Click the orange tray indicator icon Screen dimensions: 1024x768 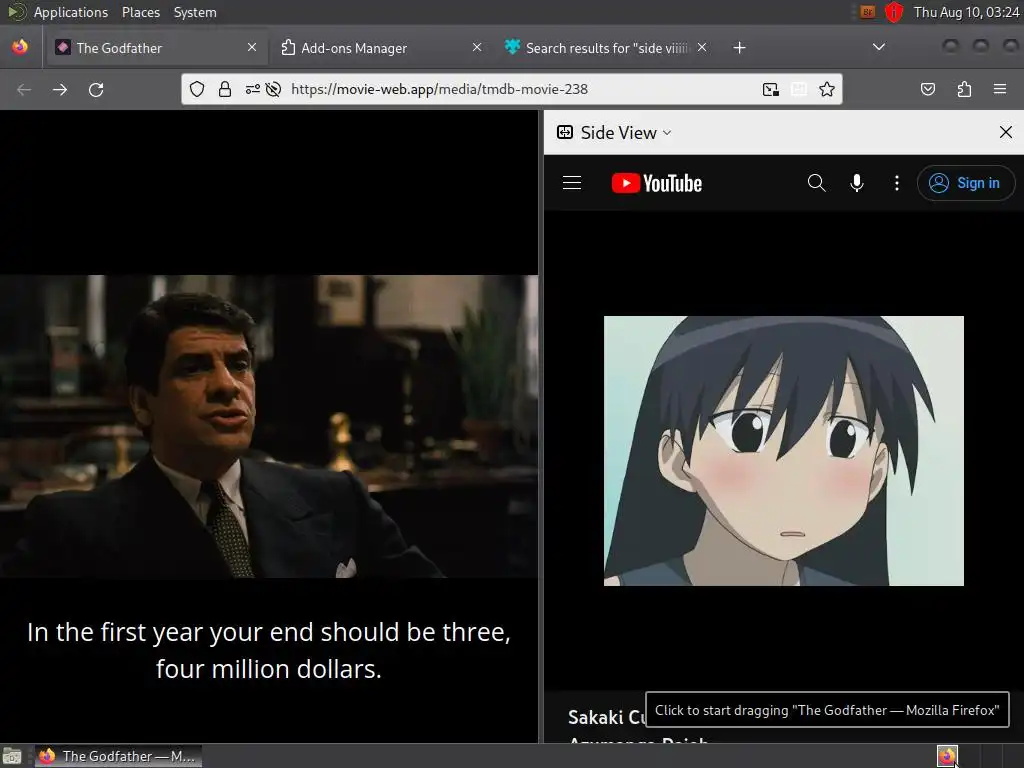pos(867,12)
